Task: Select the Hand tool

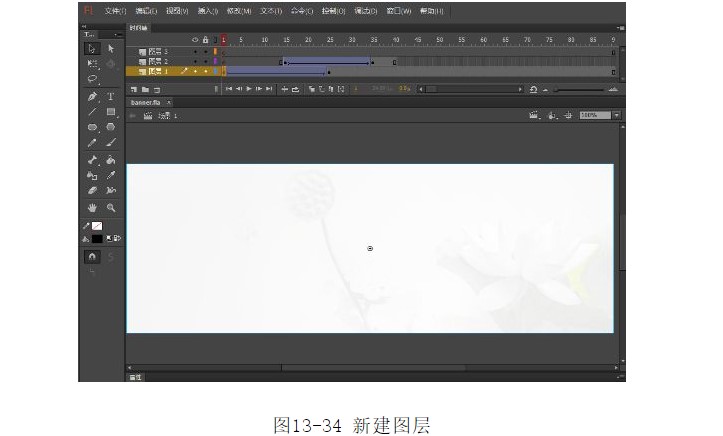Action: [x=92, y=208]
